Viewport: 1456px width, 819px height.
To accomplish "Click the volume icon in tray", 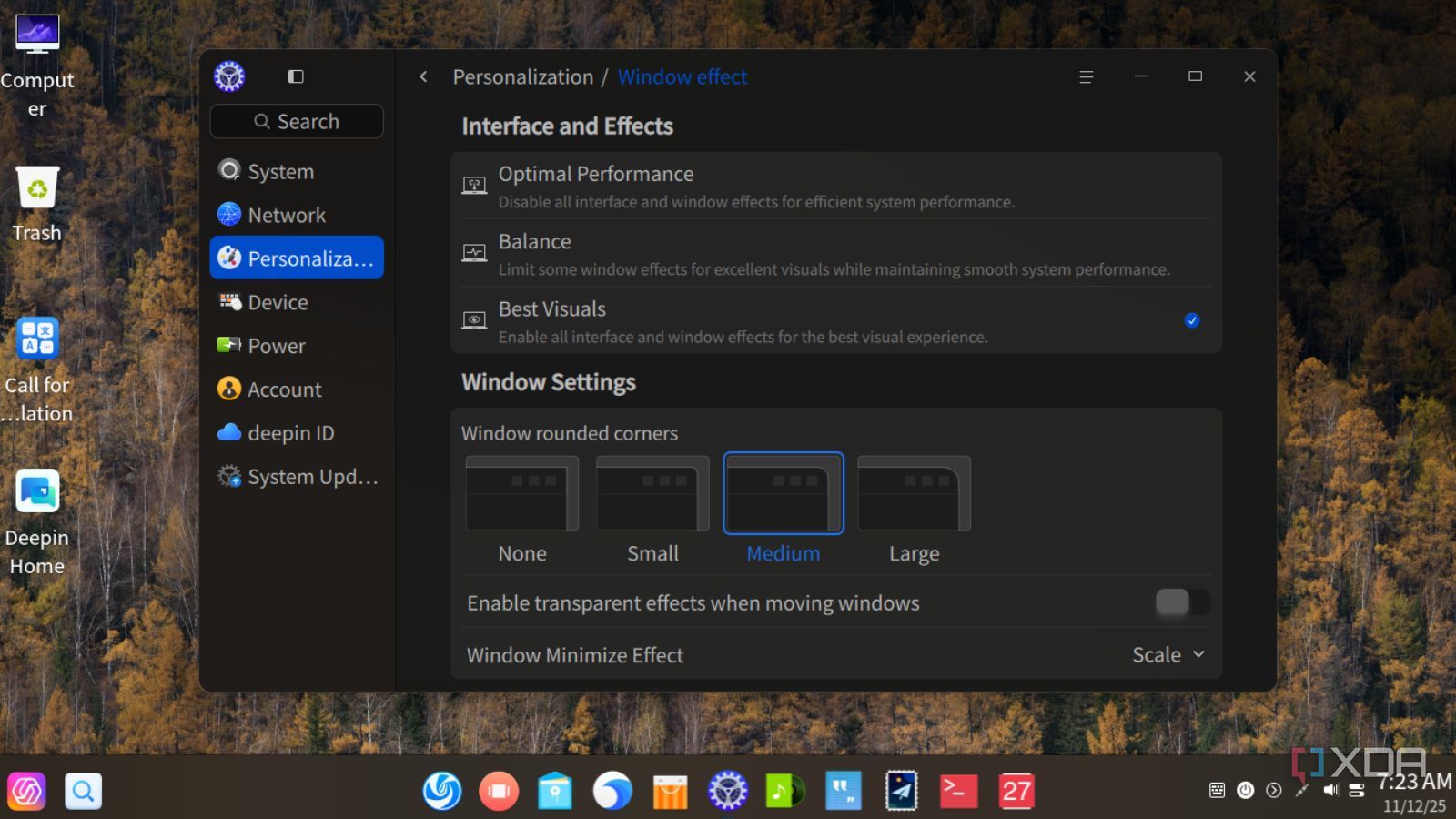I will coord(1330,790).
